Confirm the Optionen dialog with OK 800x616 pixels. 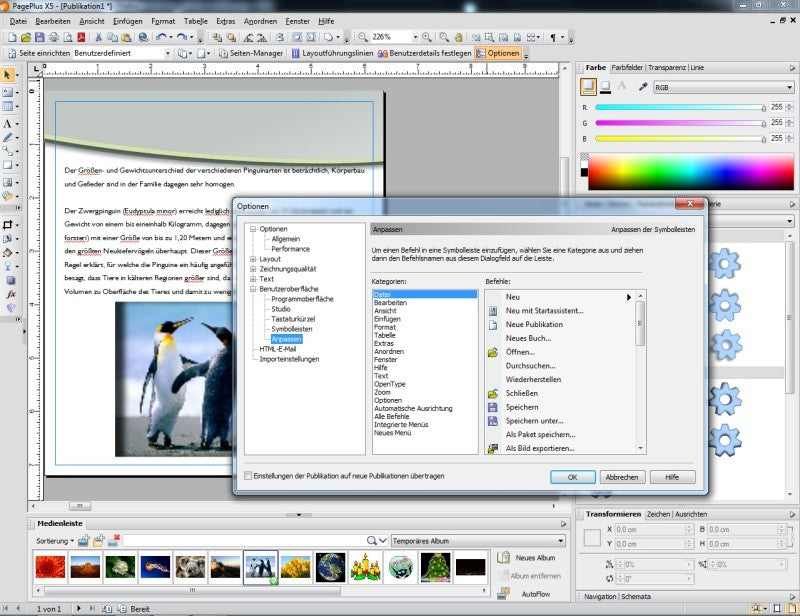coord(572,477)
